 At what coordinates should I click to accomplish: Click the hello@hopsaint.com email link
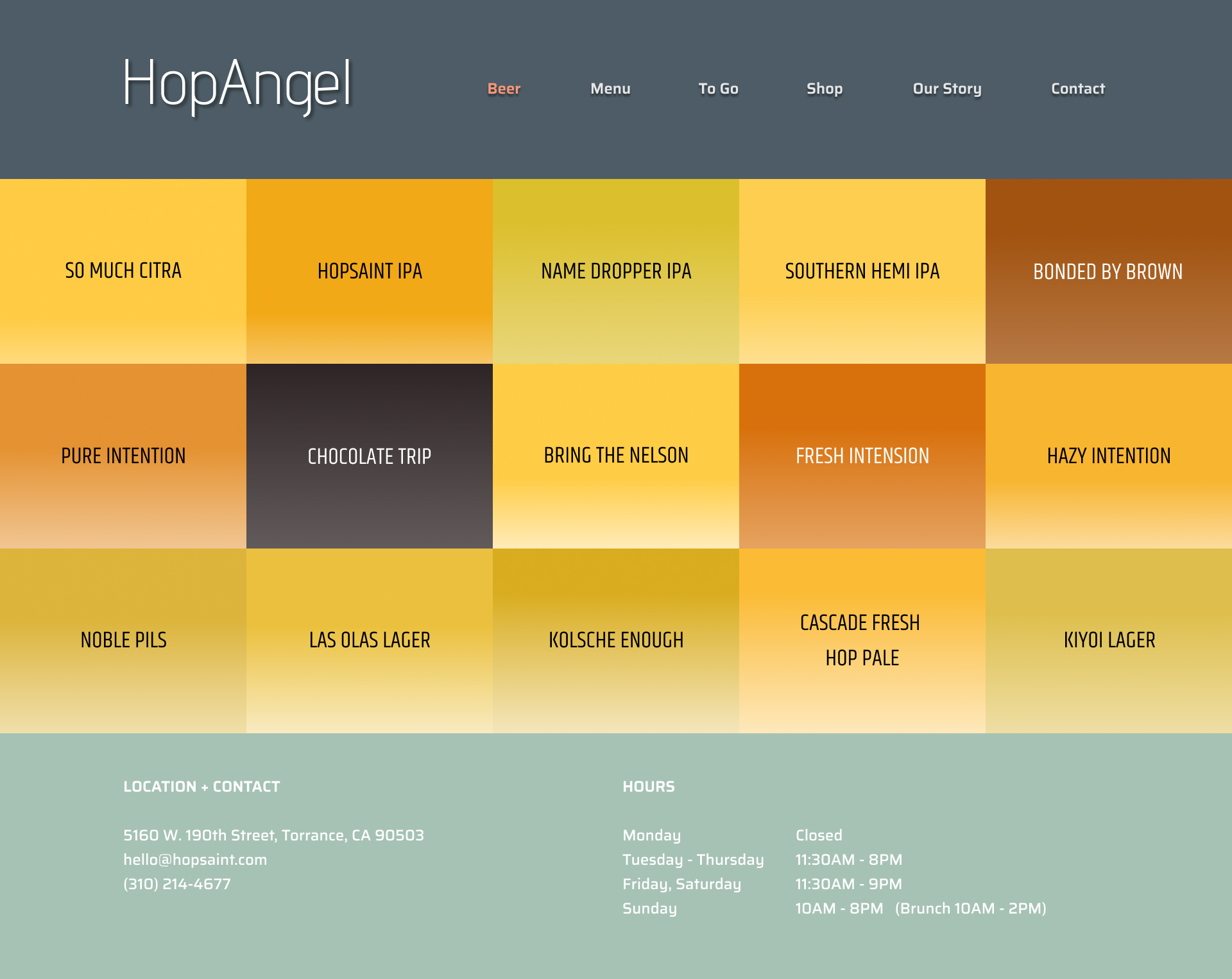pos(195,860)
